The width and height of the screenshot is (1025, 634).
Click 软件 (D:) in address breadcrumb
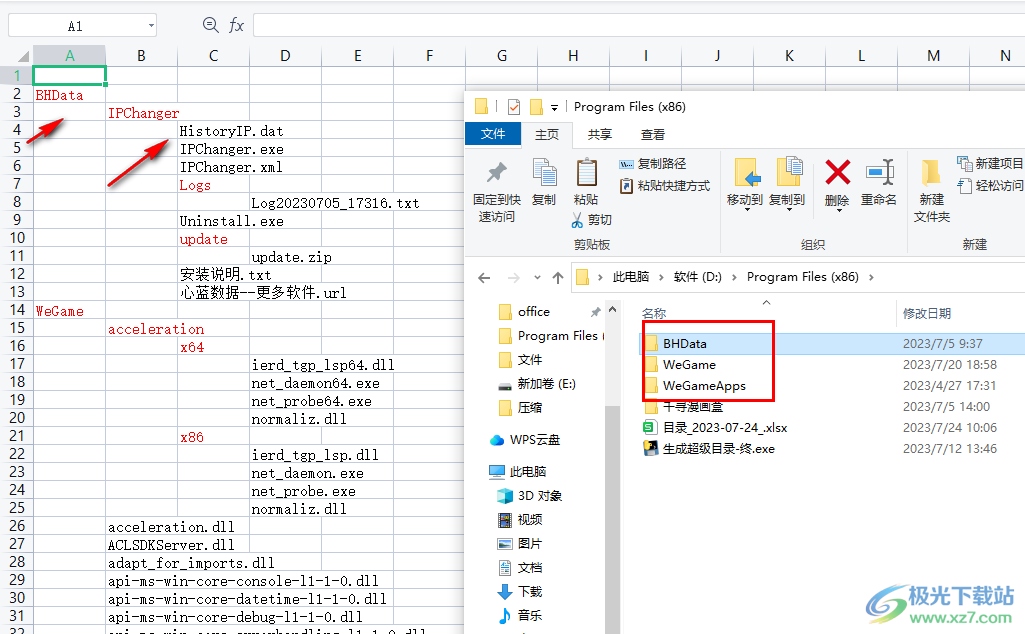click(x=697, y=276)
